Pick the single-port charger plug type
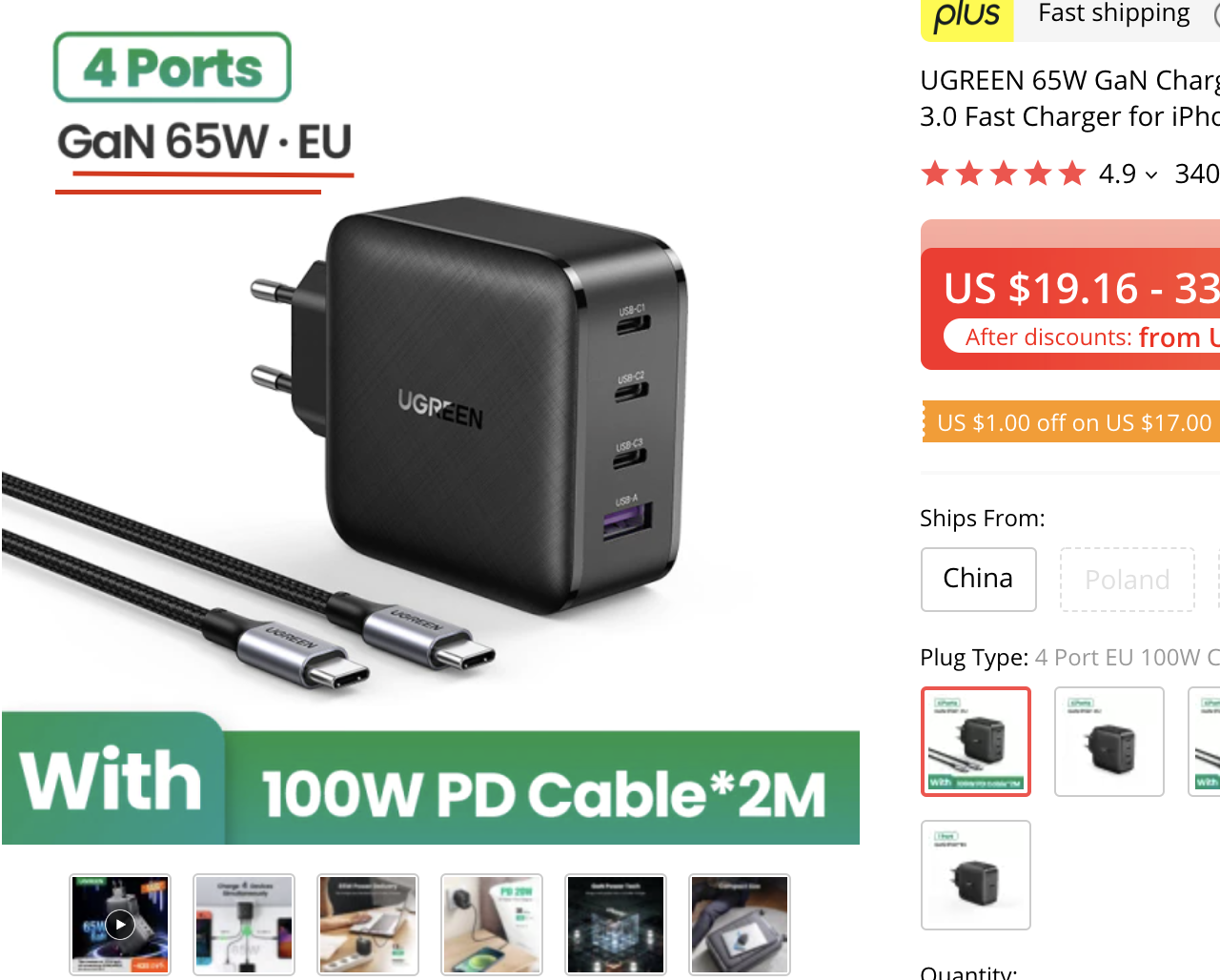The image size is (1220, 980). click(976, 875)
